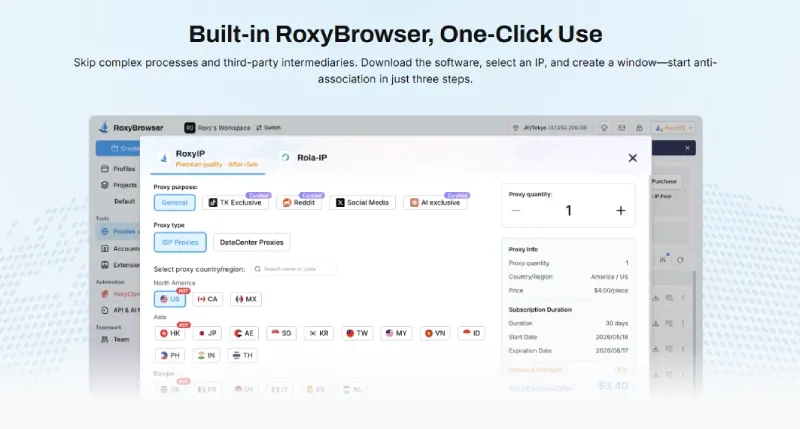The width and height of the screenshot is (800, 429).
Task: Choose Reddit proxy purpose
Action: coord(299,203)
